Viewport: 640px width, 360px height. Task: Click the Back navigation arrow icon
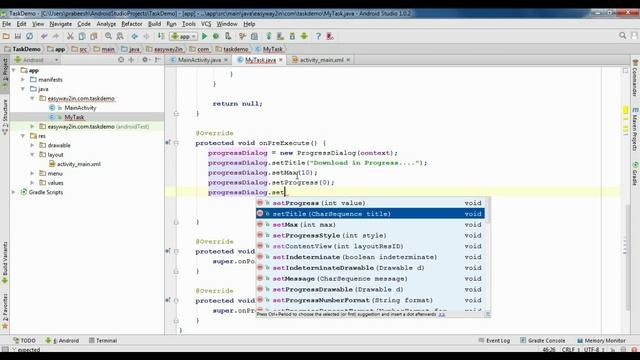[x=134, y=36]
